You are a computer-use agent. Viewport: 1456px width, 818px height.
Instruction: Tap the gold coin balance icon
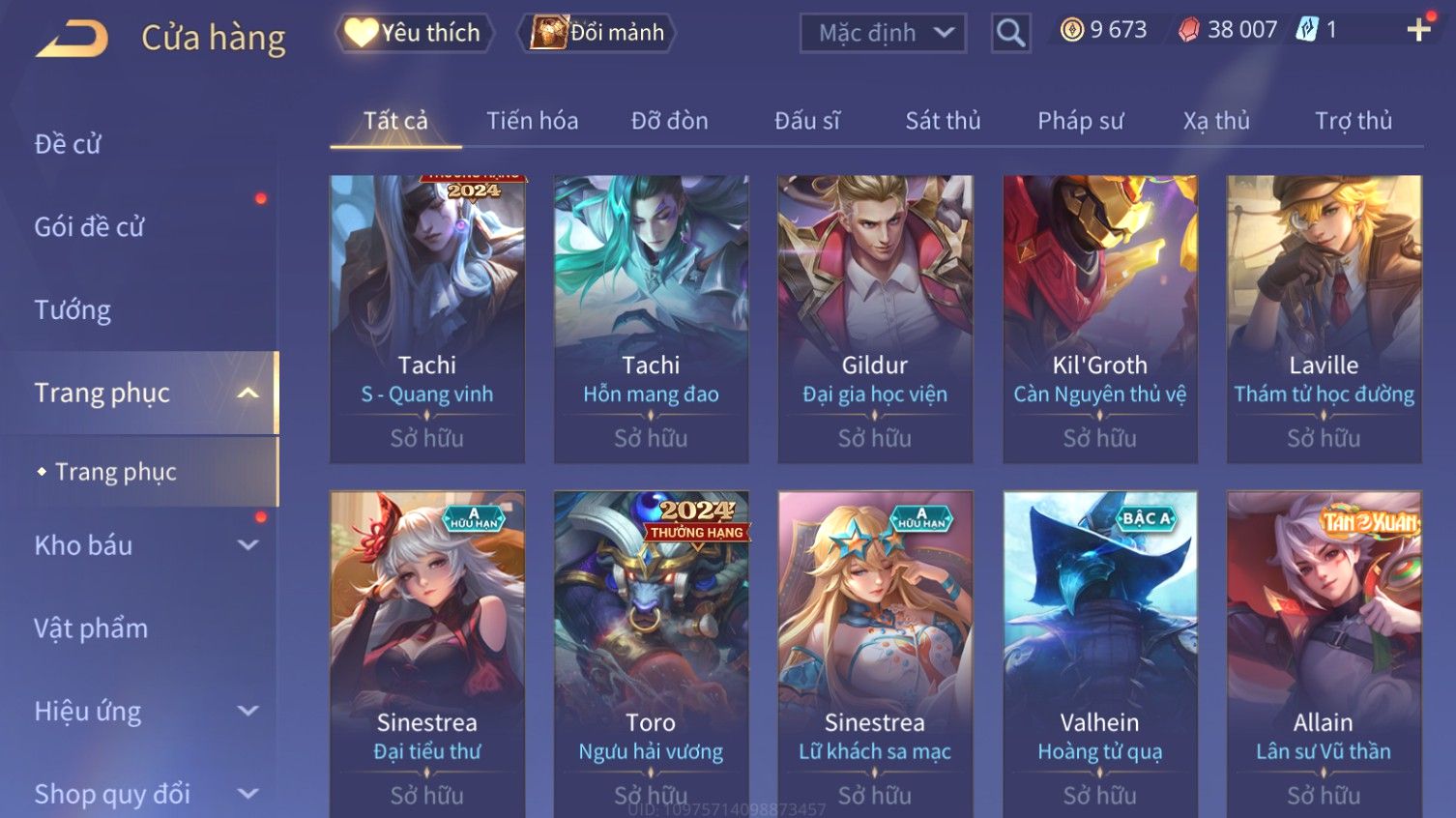tap(1071, 30)
